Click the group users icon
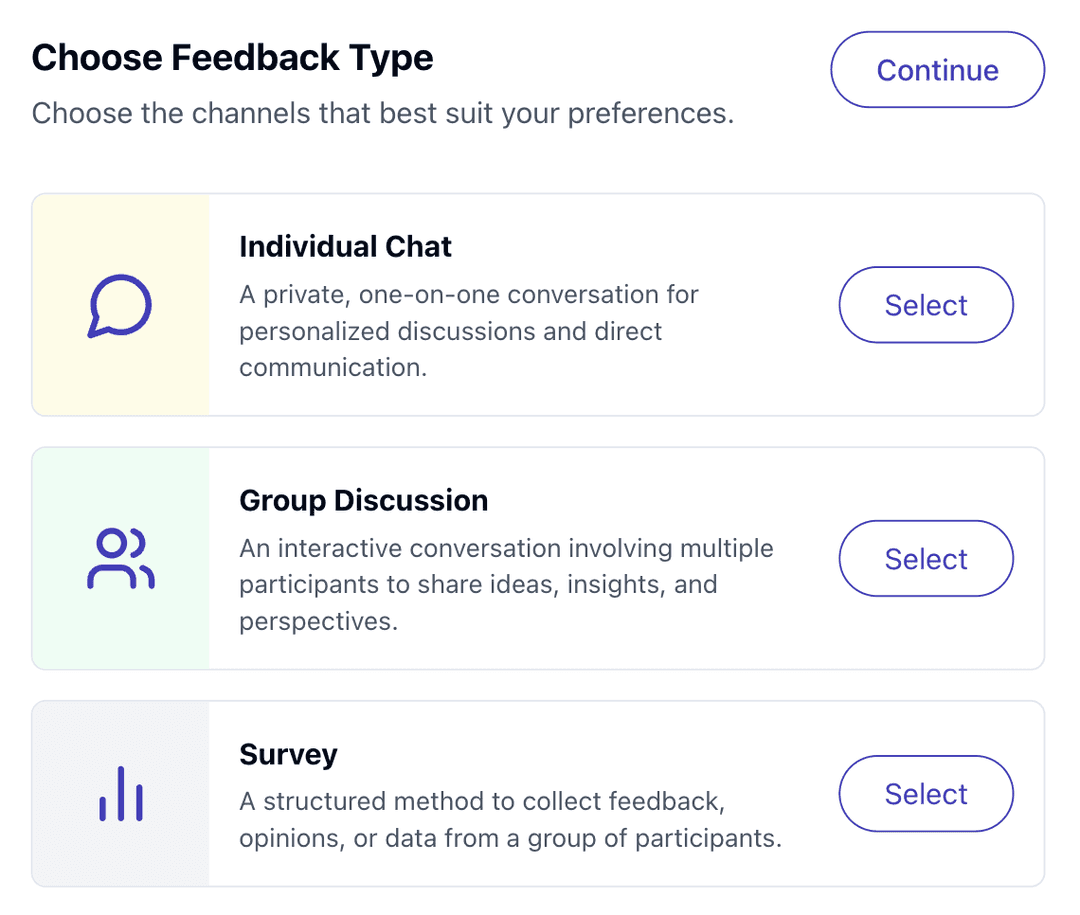This screenshot has width=1080, height=915. coord(121,559)
